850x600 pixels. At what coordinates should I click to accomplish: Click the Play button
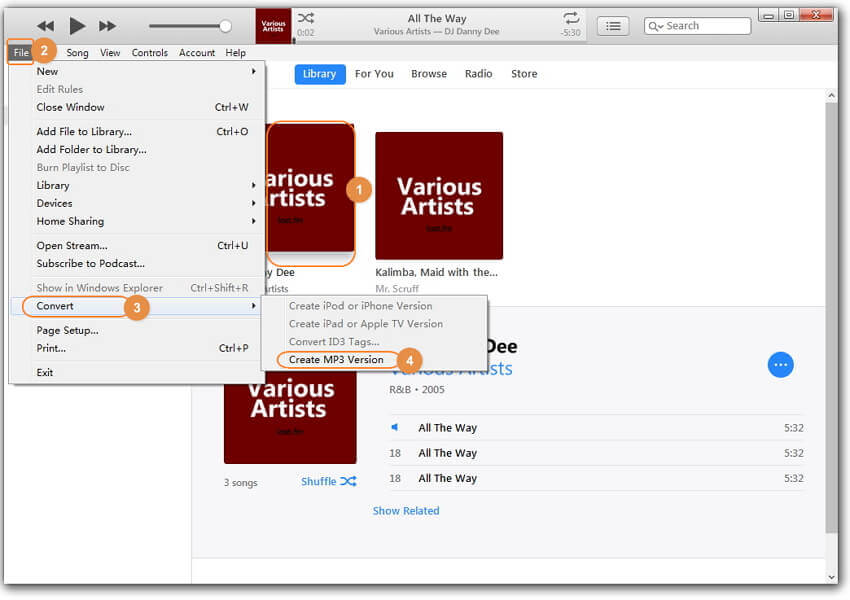pyautogui.click(x=77, y=25)
